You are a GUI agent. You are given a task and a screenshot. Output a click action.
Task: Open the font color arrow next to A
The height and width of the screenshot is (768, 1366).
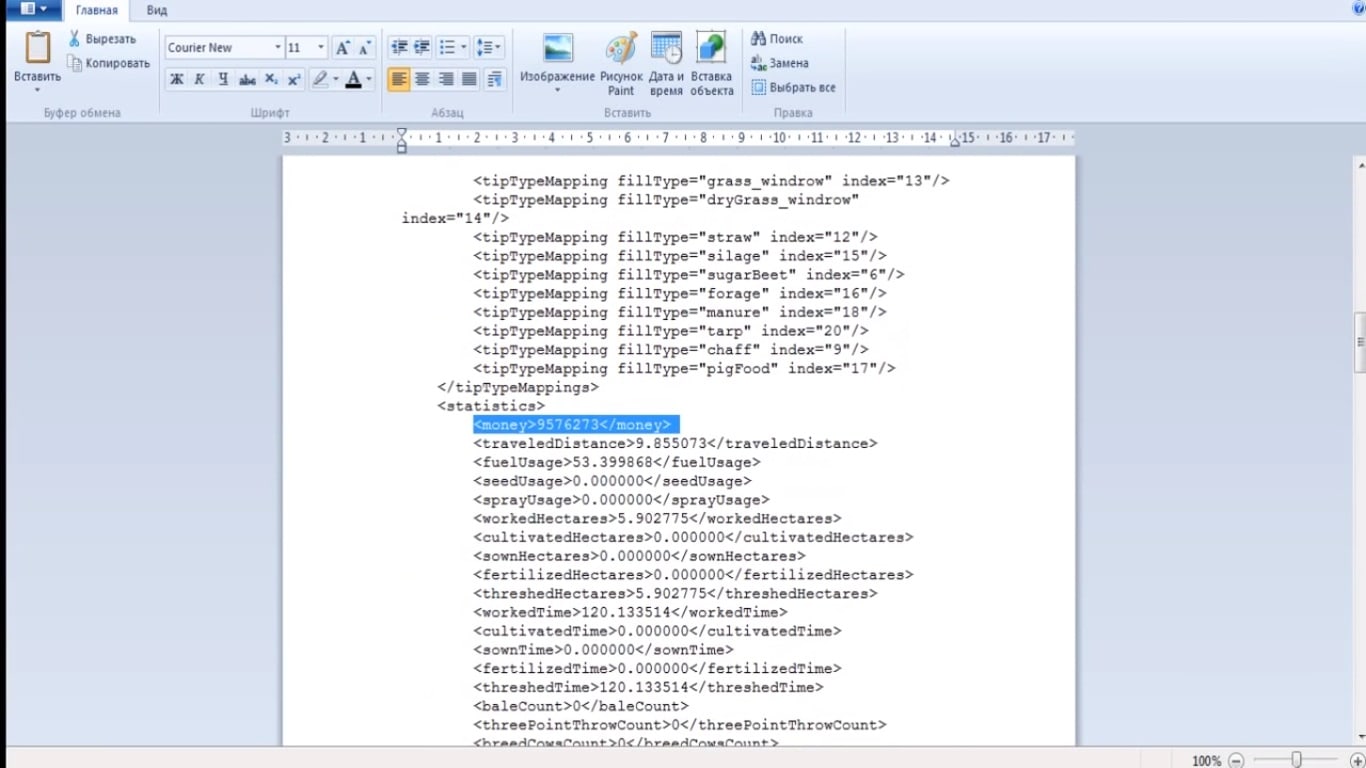369,79
